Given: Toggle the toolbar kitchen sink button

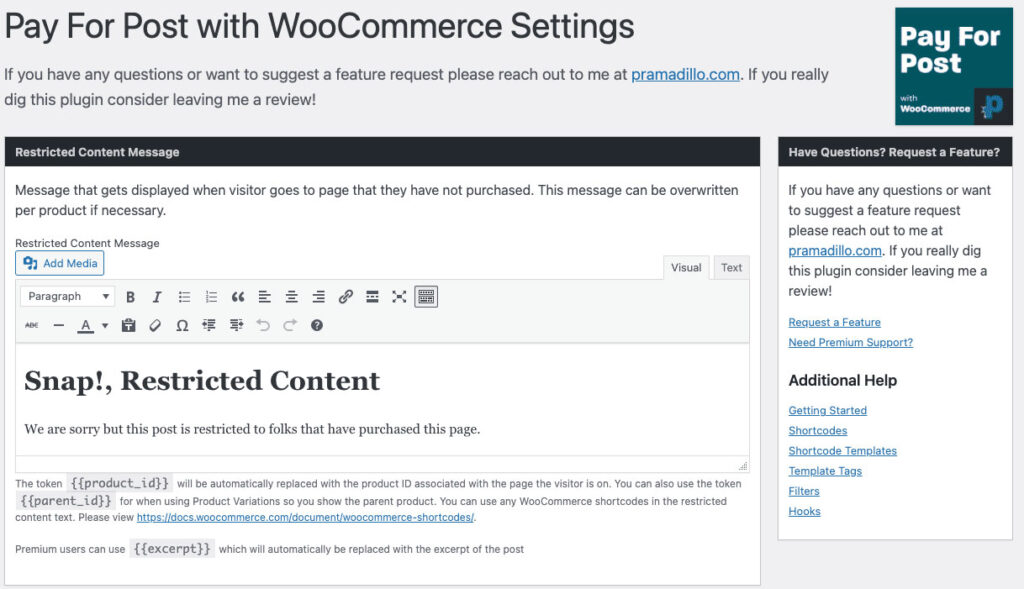Looking at the screenshot, I should pos(426,297).
